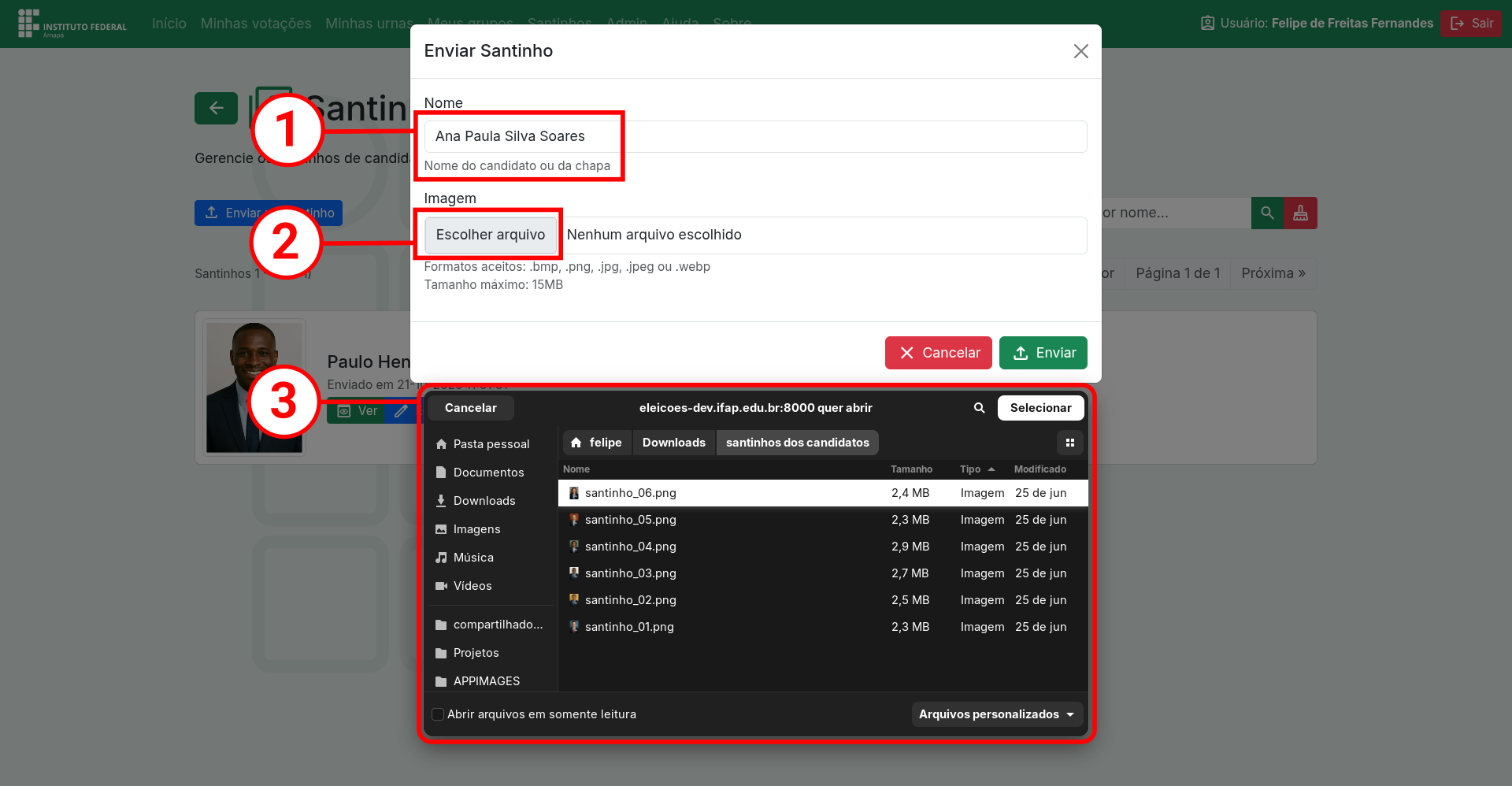The height and width of the screenshot is (786, 1512).
Task: Select santinho_03.png file in list
Action: [630, 573]
